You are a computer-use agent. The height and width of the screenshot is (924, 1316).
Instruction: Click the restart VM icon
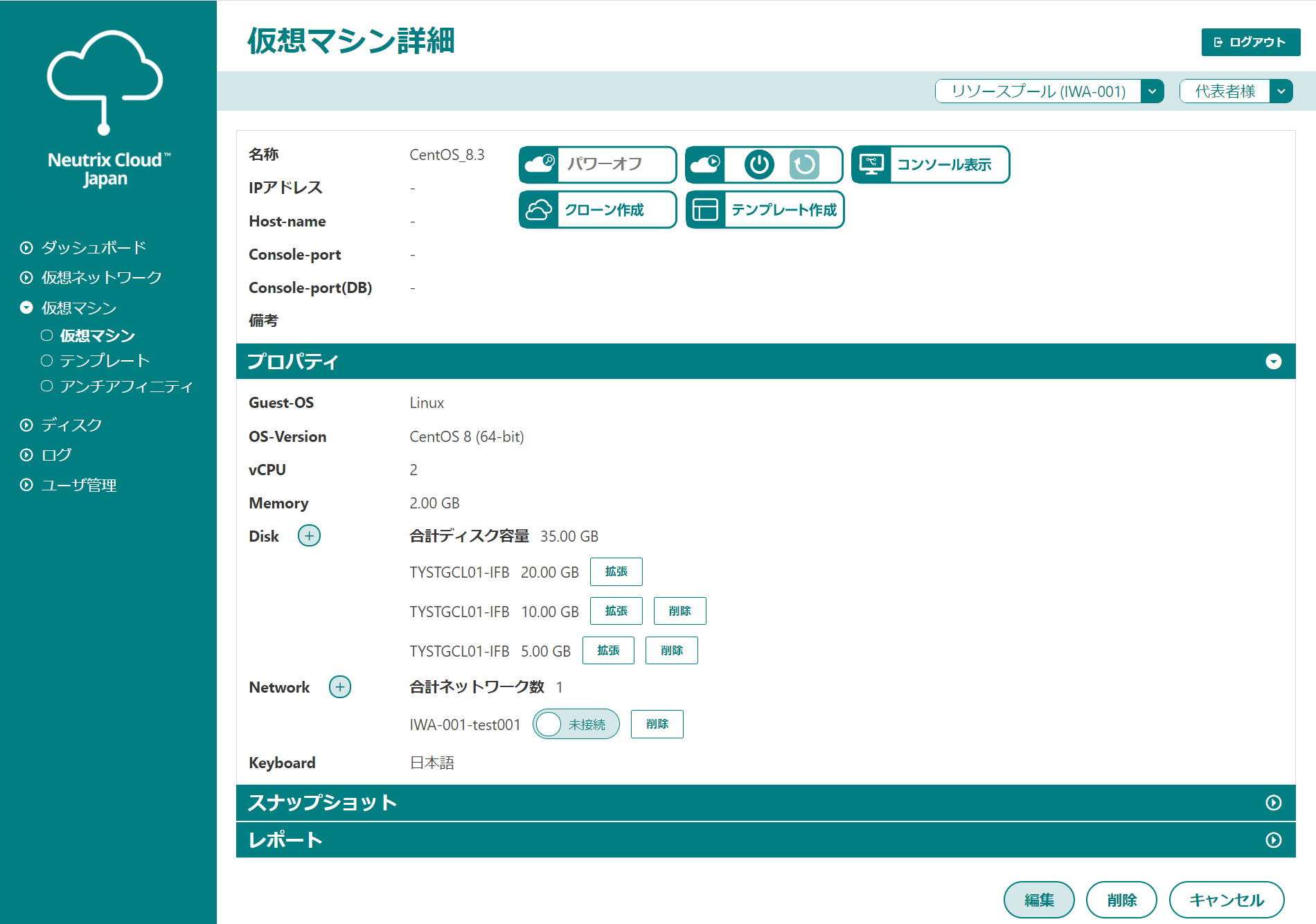coord(804,165)
